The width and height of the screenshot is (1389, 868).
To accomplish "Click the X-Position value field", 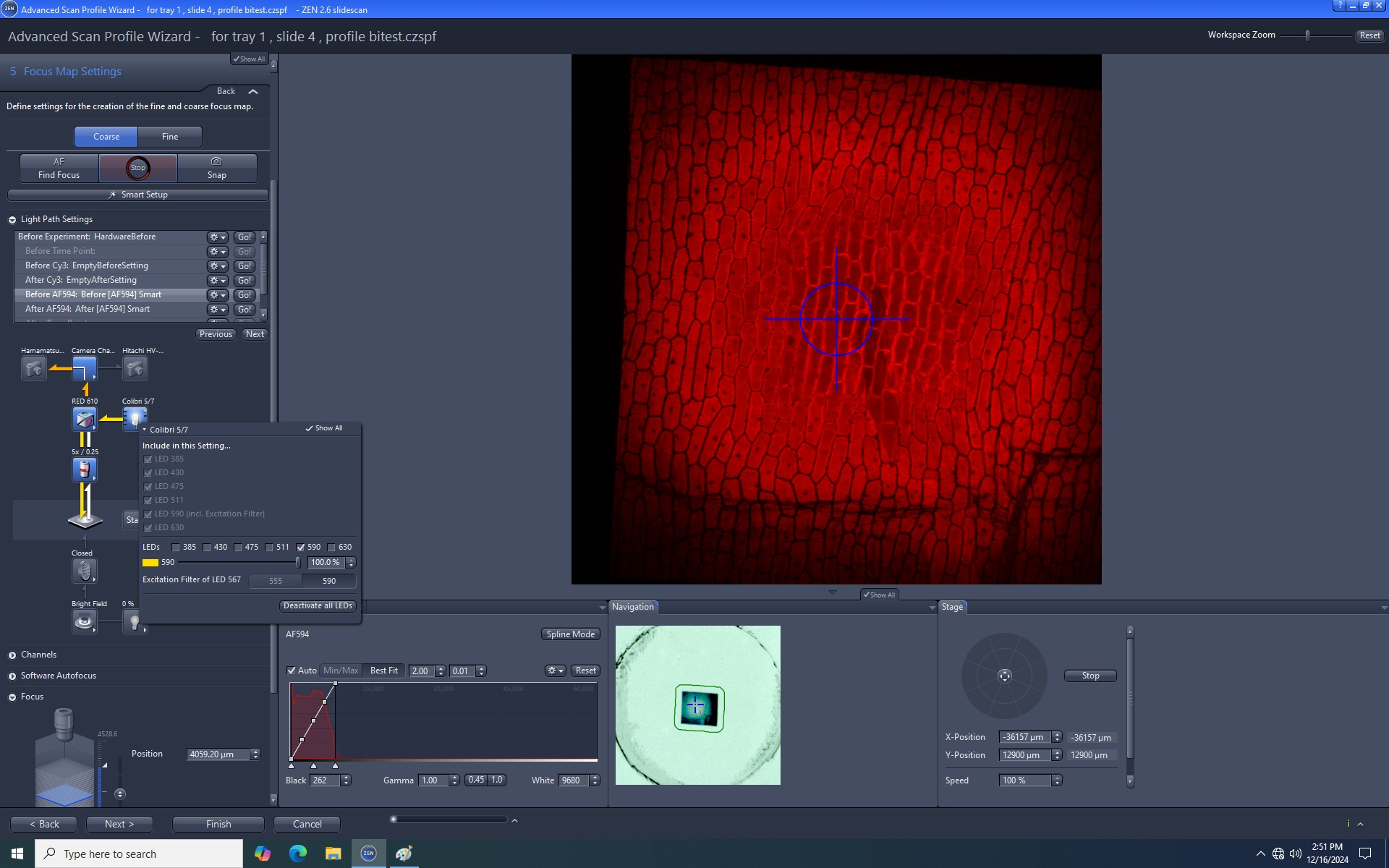I will point(1025,737).
